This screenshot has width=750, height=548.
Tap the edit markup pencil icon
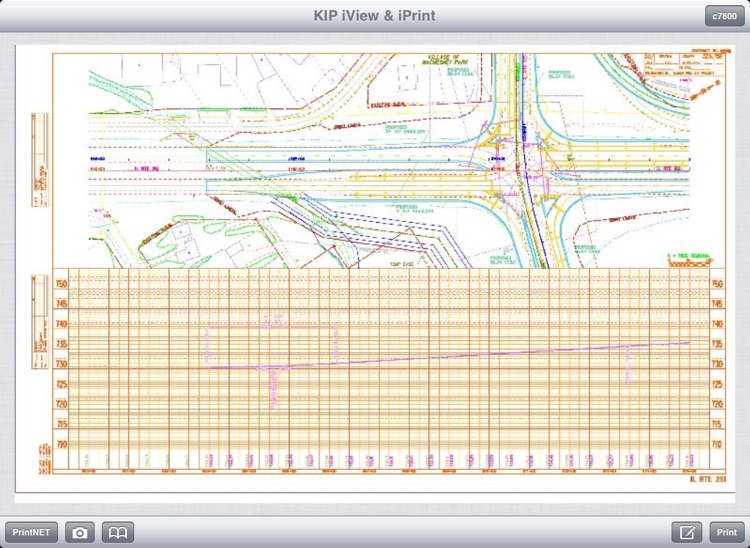687,533
